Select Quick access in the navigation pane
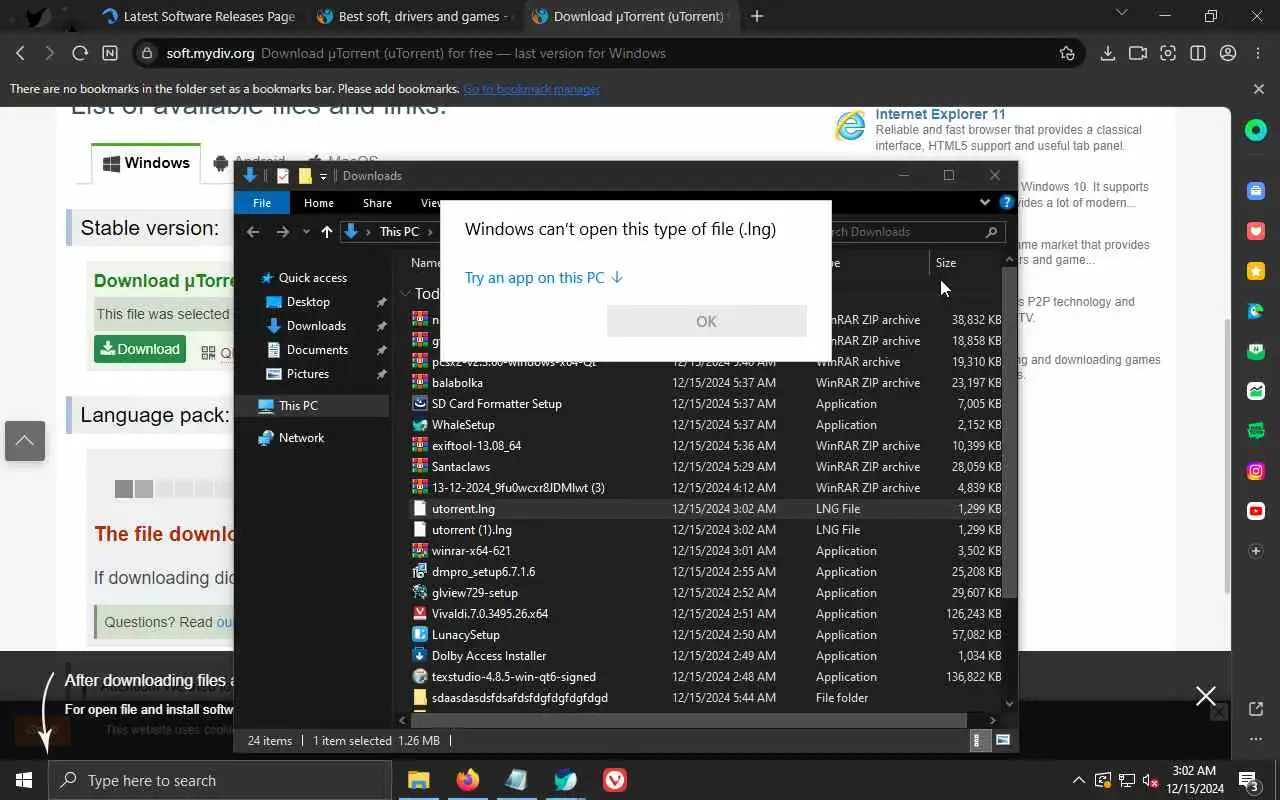The height and width of the screenshot is (800, 1280). [x=312, y=278]
